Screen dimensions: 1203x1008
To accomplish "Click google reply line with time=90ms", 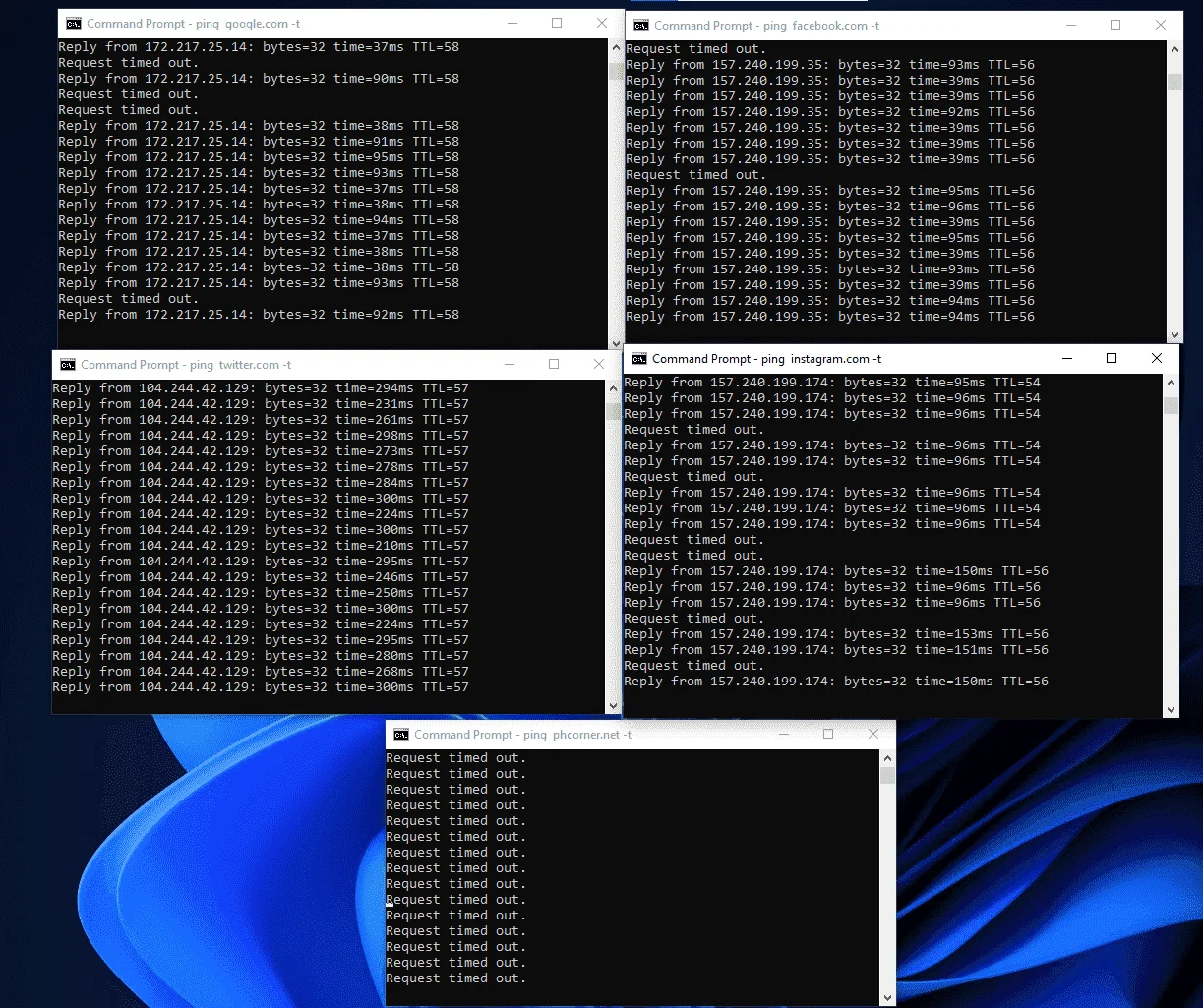I will coord(259,79).
